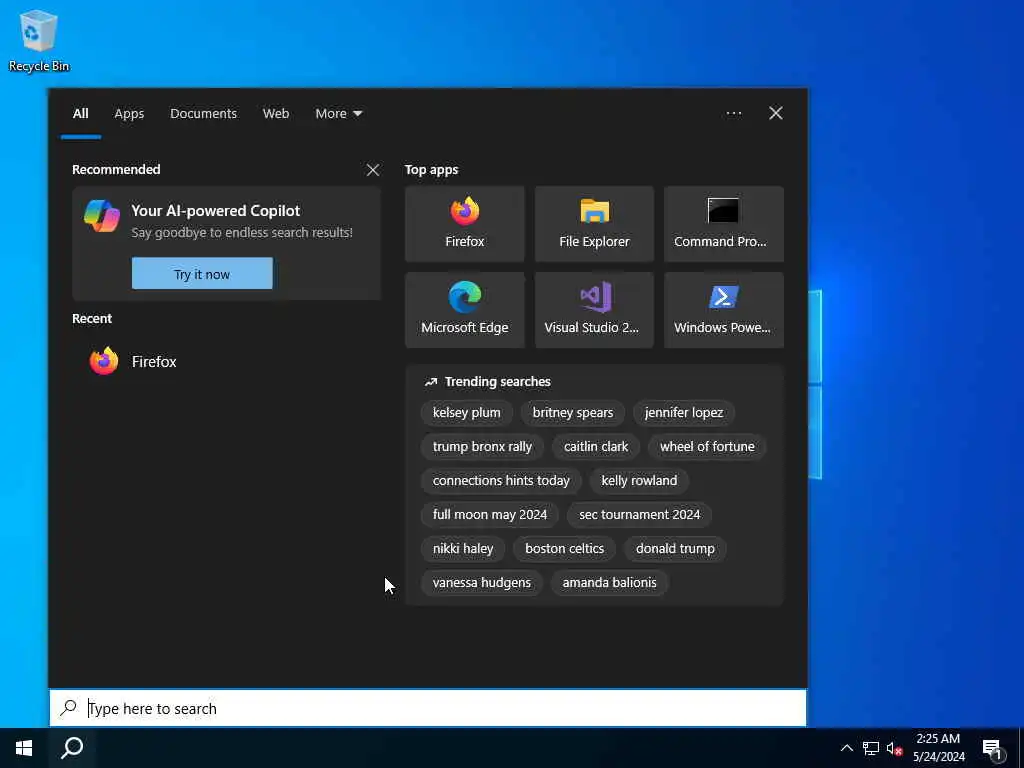Search trending sec tournament 2024

click(x=639, y=515)
